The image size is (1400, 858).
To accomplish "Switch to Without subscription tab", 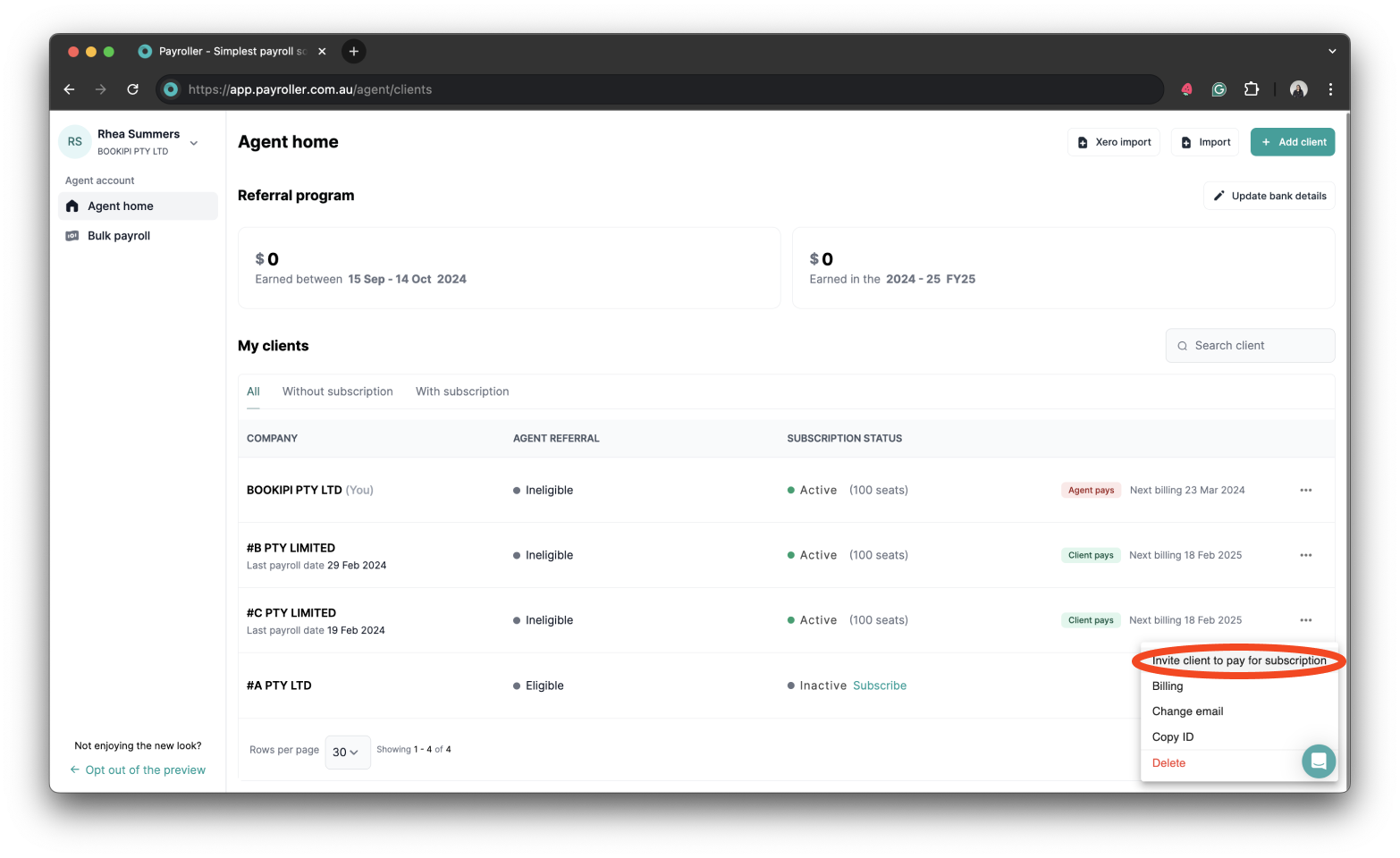I will pos(338,391).
